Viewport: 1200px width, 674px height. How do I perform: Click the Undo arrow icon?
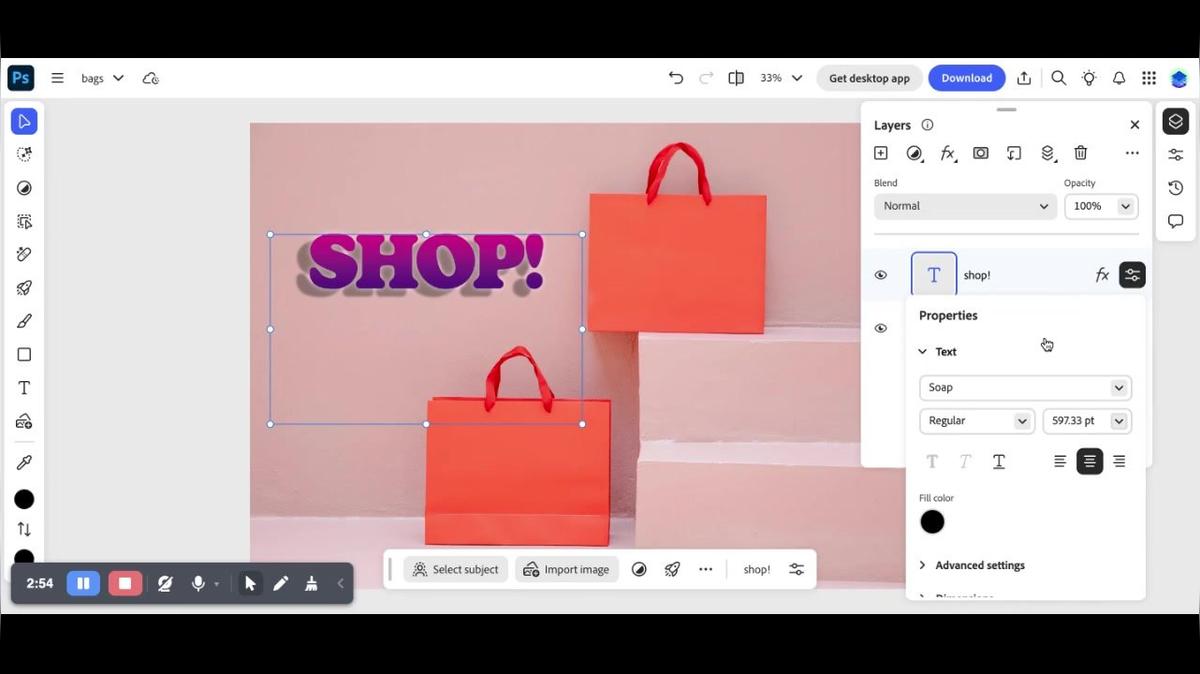pyautogui.click(x=676, y=78)
